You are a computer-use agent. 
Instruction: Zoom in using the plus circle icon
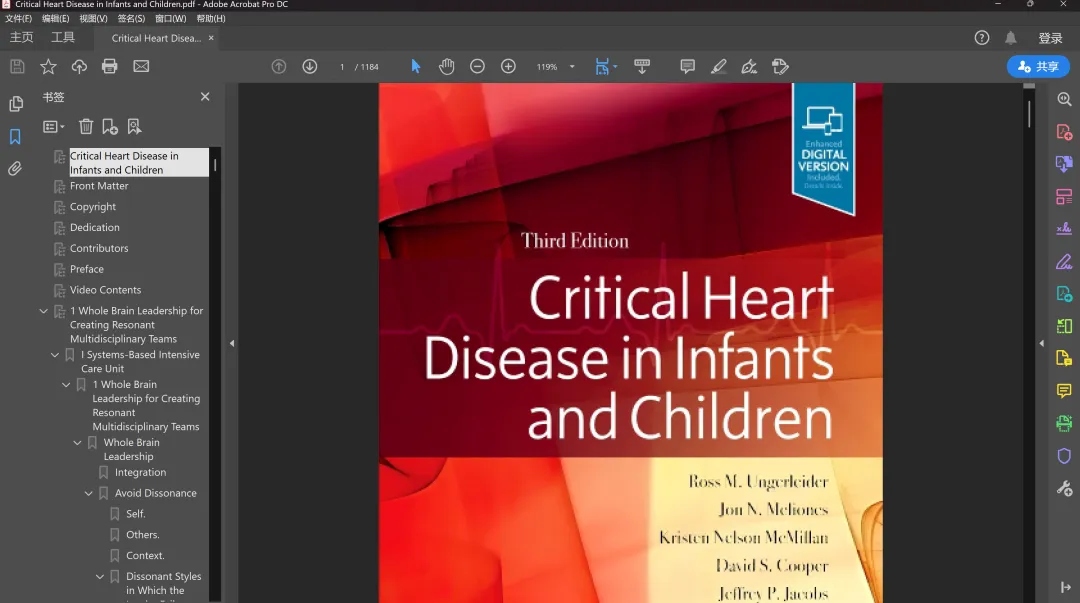[x=508, y=66]
